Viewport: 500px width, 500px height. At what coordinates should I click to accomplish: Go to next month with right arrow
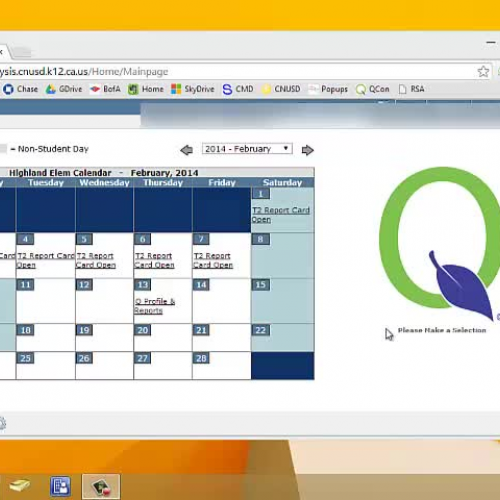[307, 150]
